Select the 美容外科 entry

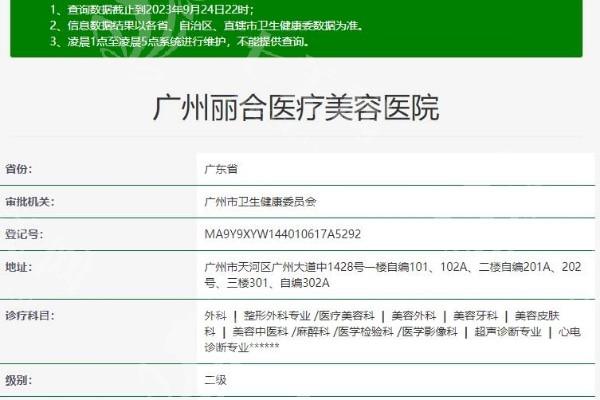point(414,316)
